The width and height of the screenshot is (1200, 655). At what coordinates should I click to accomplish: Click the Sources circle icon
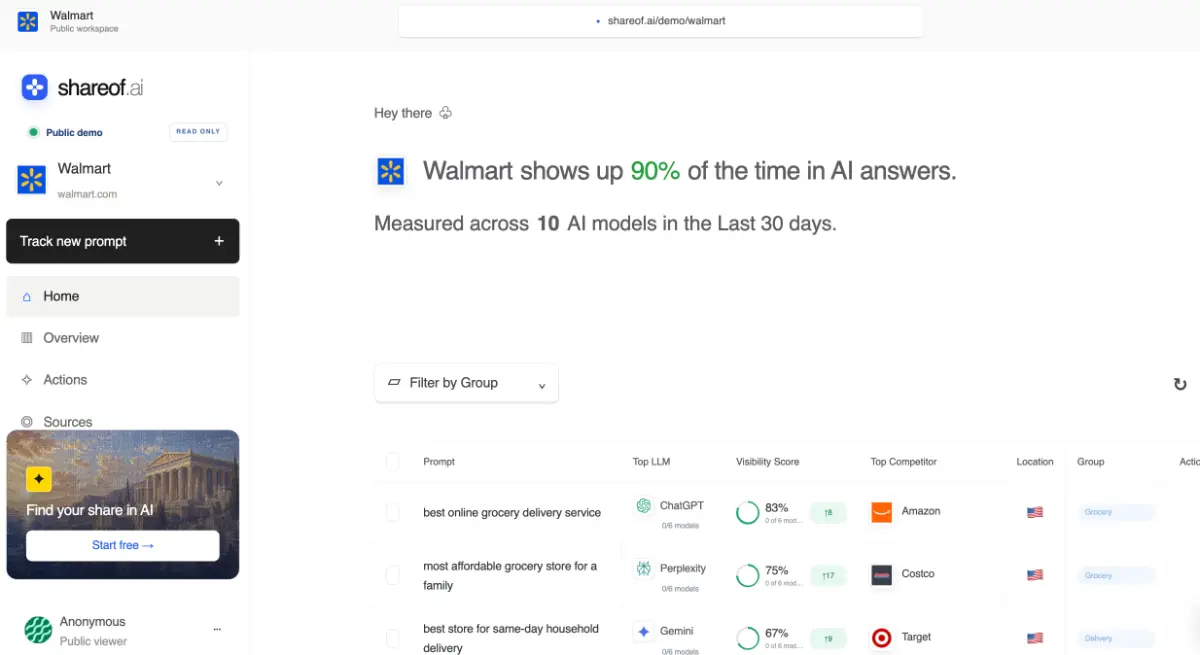pos(27,422)
